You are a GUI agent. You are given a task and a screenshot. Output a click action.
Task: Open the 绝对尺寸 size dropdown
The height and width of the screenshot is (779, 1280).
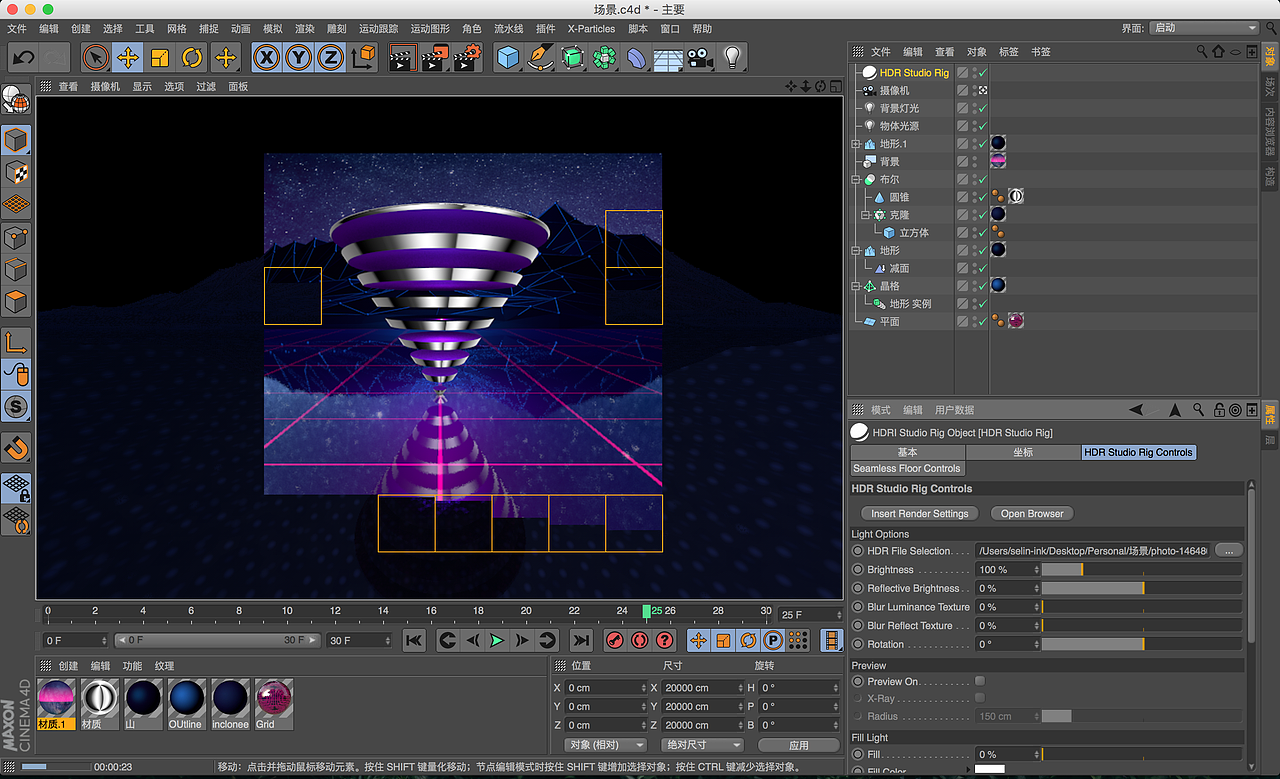click(x=701, y=745)
